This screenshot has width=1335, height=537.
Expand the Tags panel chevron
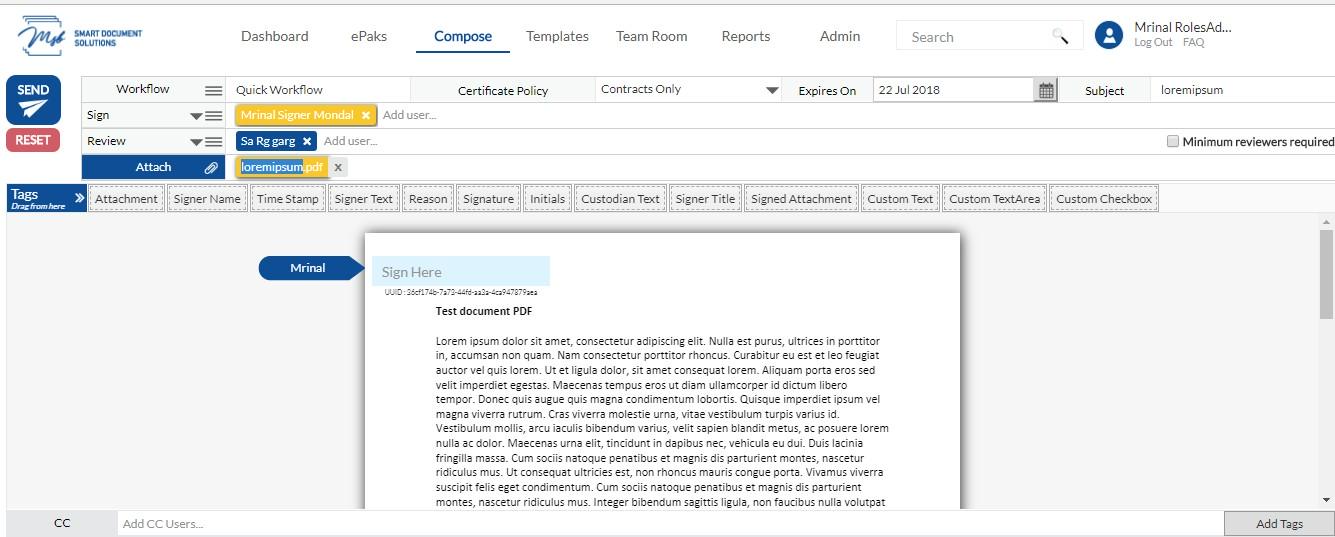pos(79,198)
